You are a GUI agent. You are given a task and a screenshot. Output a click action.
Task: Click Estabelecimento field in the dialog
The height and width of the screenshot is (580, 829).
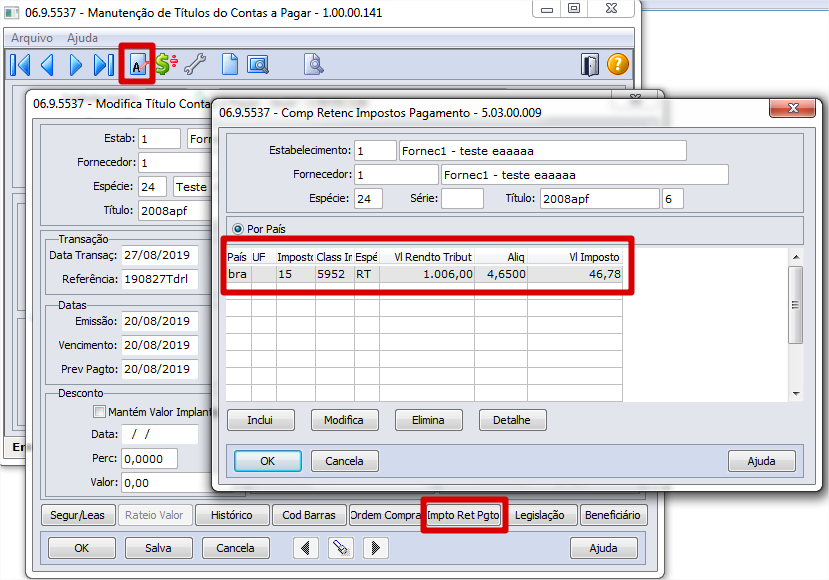tap(375, 151)
